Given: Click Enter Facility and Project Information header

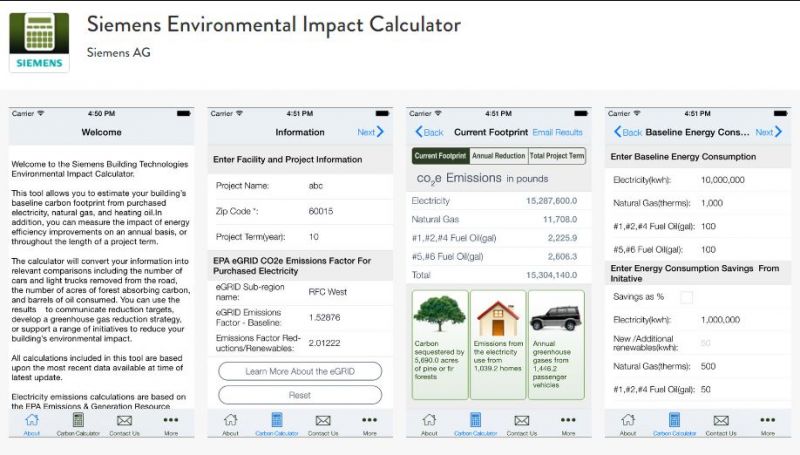Looking at the screenshot, I should click(288, 160).
